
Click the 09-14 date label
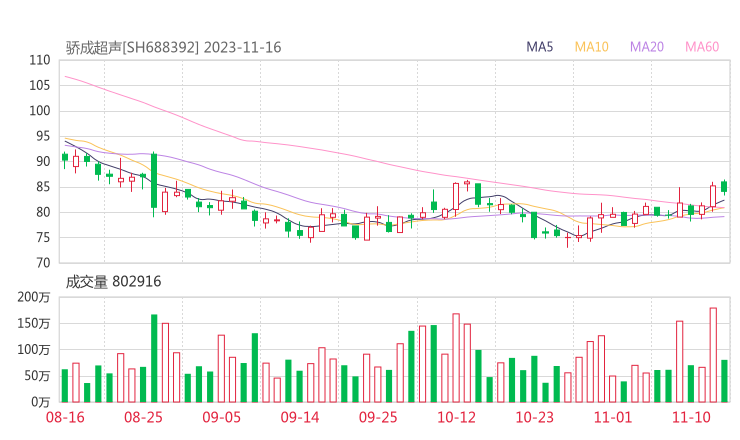click(299, 418)
